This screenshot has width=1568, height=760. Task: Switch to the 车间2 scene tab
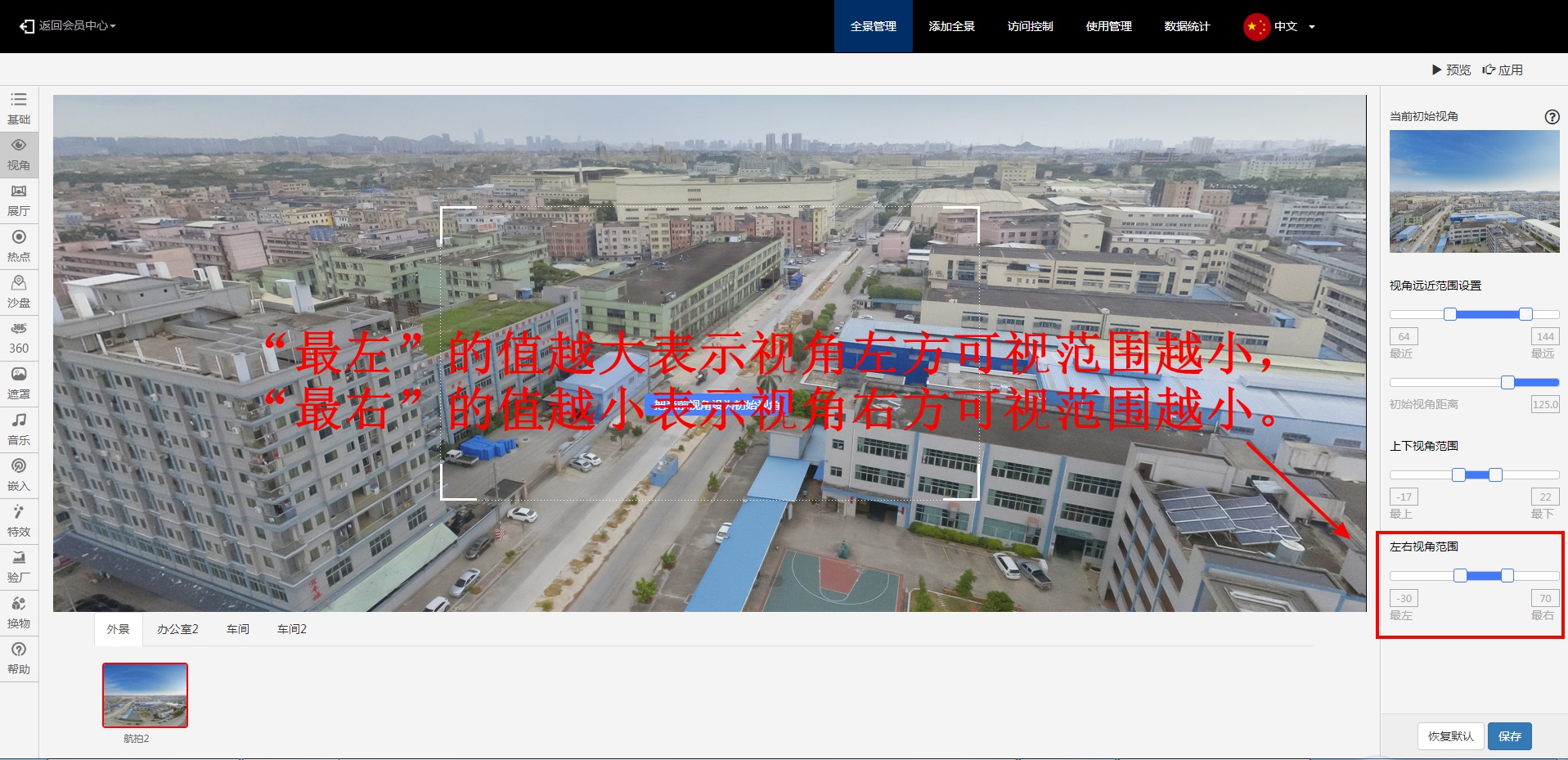[291, 629]
